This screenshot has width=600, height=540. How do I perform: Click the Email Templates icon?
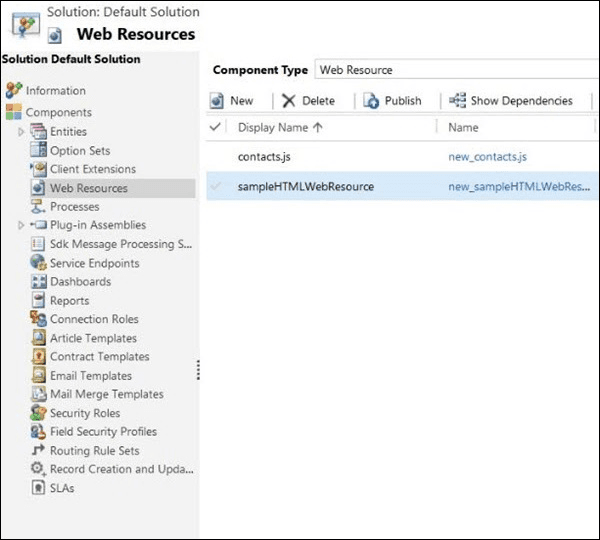(38, 376)
